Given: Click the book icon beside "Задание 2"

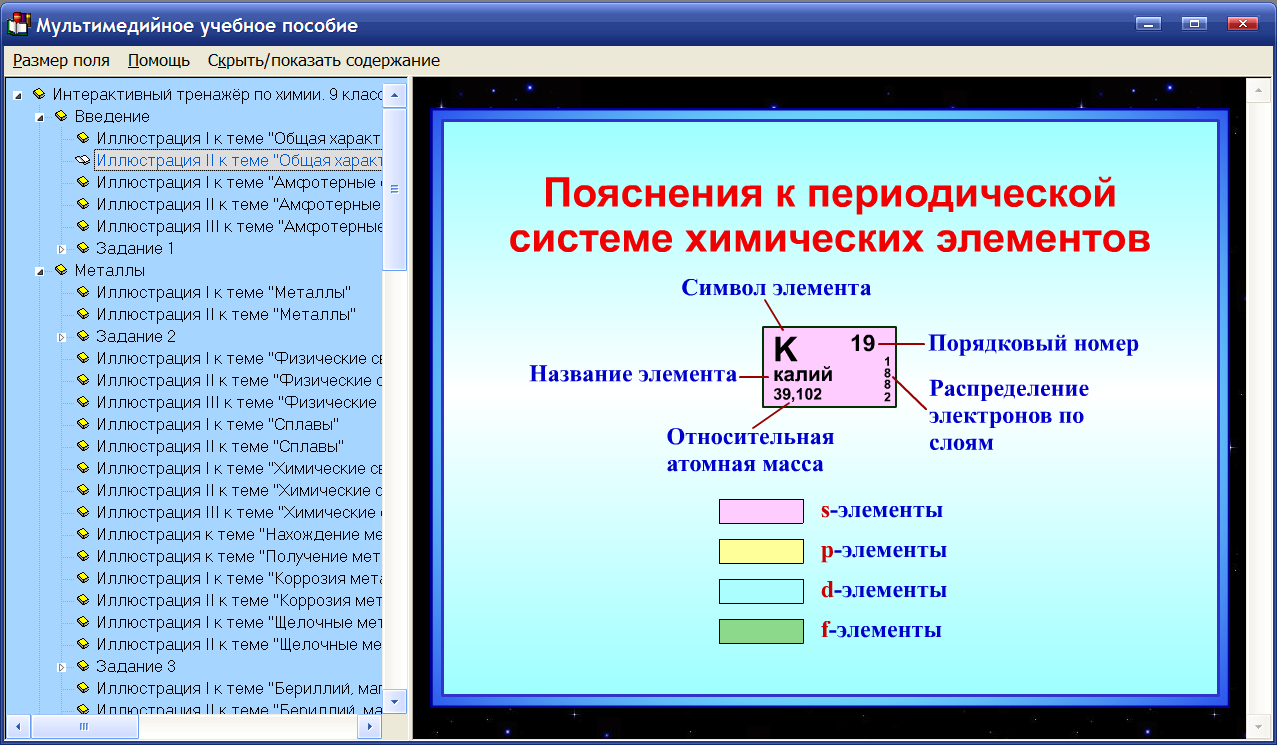Looking at the screenshot, I should [x=81, y=335].
